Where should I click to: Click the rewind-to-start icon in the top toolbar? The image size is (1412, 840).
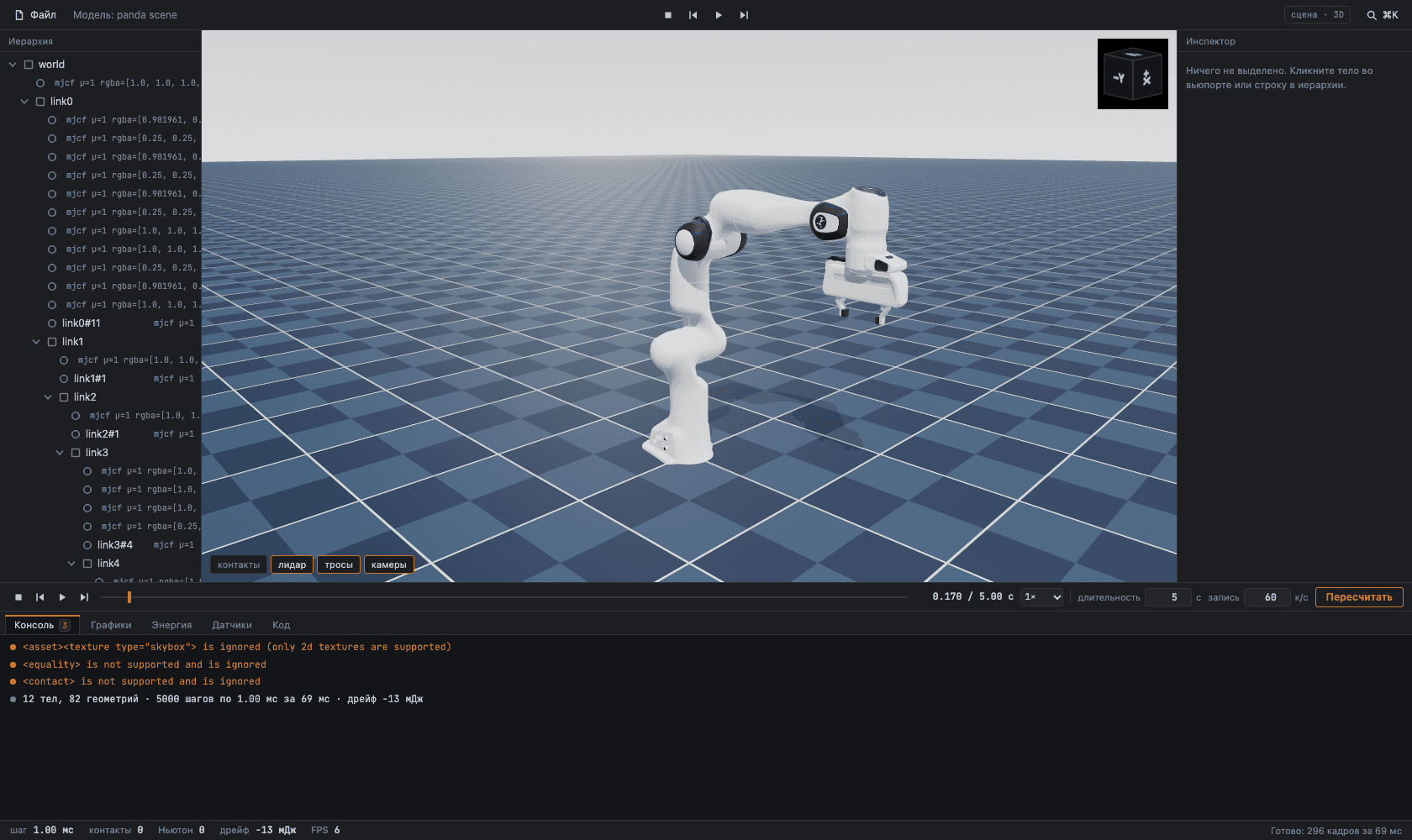[x=693, y=15]
